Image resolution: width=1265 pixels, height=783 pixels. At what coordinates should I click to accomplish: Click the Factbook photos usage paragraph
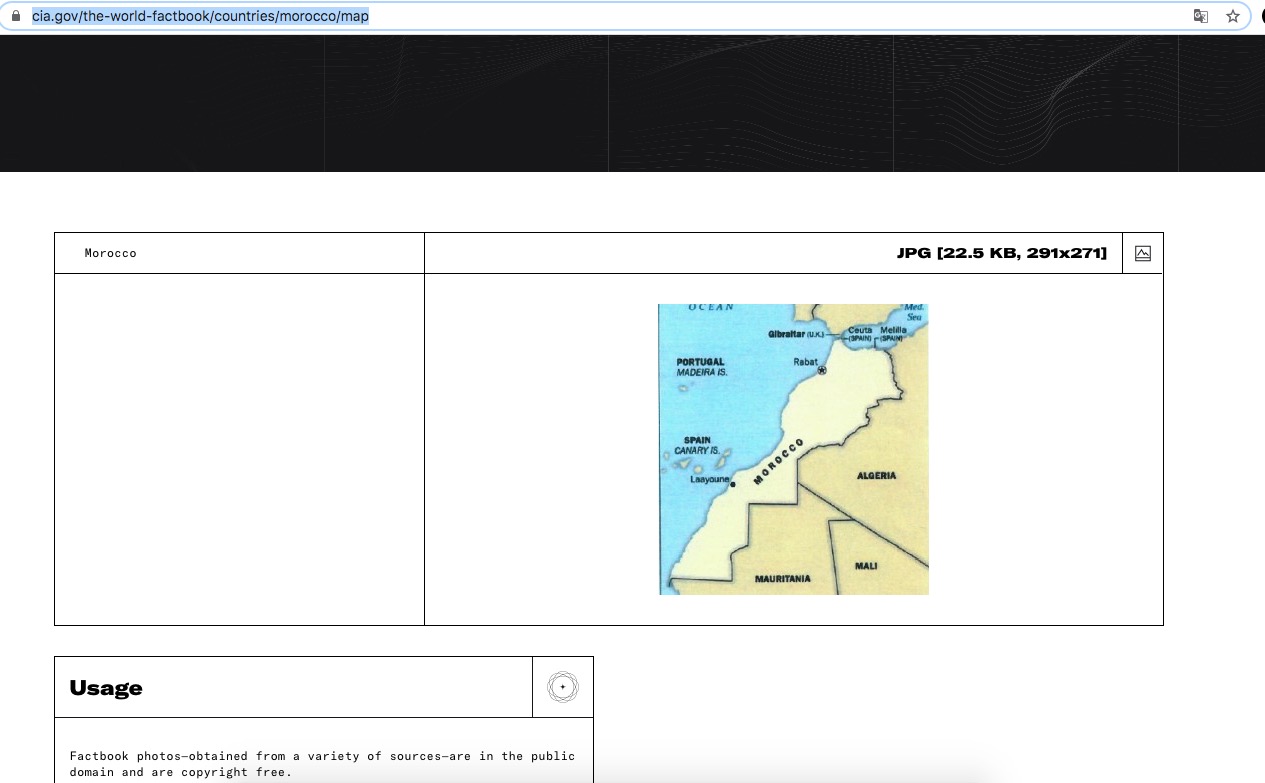pyautogui.click(x=322, y=764)
